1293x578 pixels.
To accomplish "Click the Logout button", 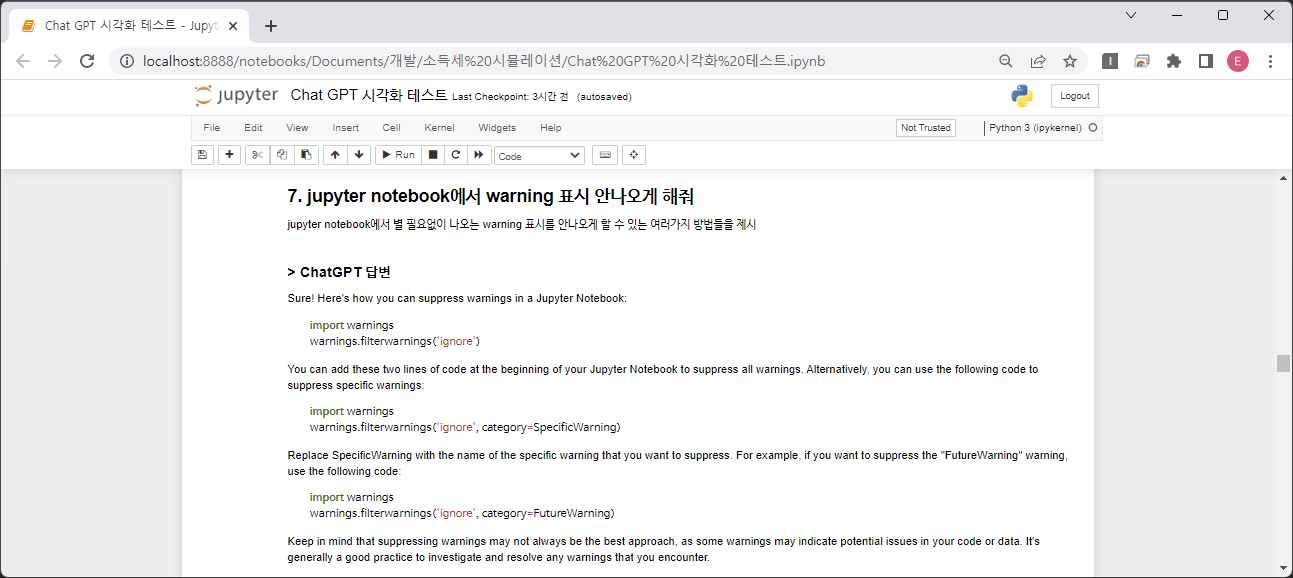I will coord(1074,96).
